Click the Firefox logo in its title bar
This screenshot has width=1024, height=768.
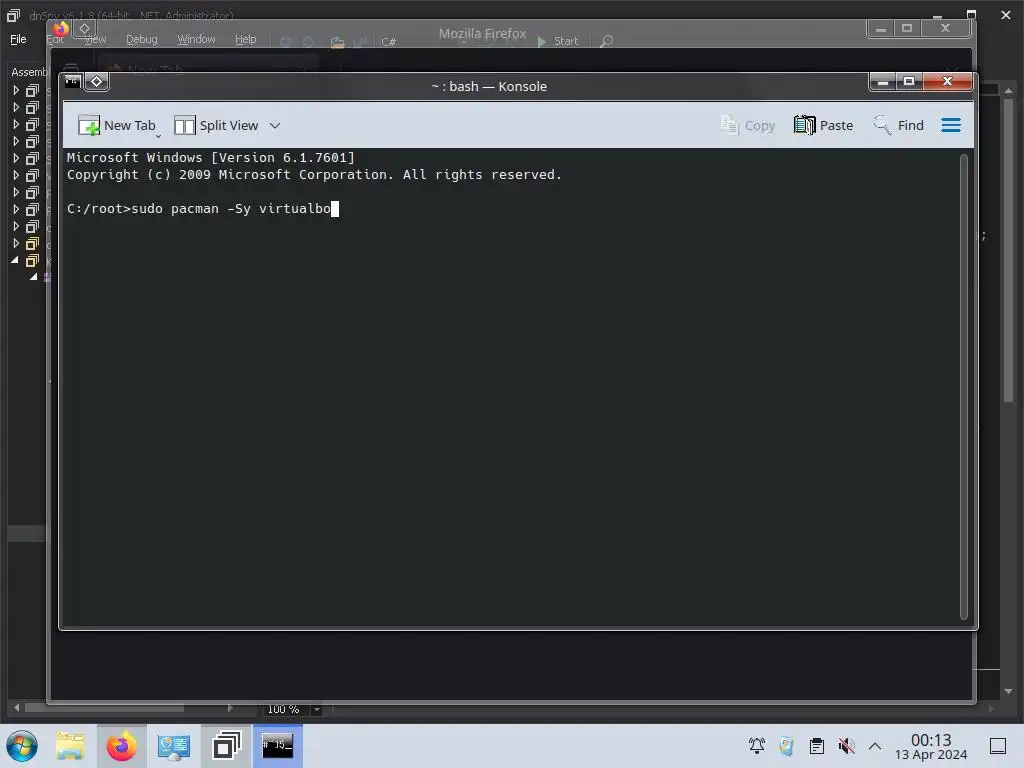61,29
